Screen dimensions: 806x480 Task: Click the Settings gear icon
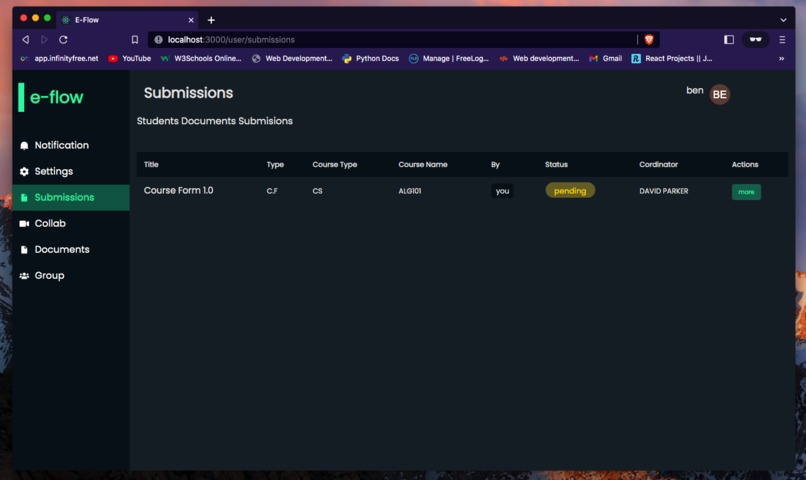(24, 172)
